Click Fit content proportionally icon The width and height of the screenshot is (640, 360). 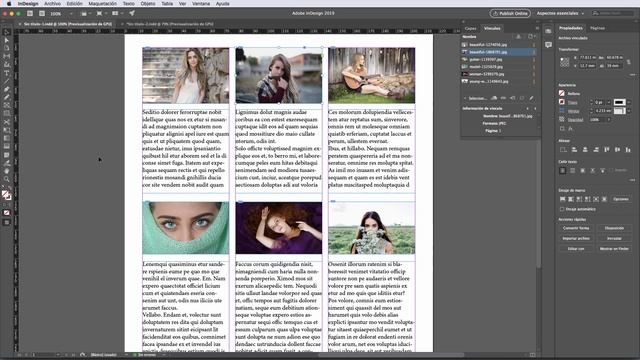(571, 199)
